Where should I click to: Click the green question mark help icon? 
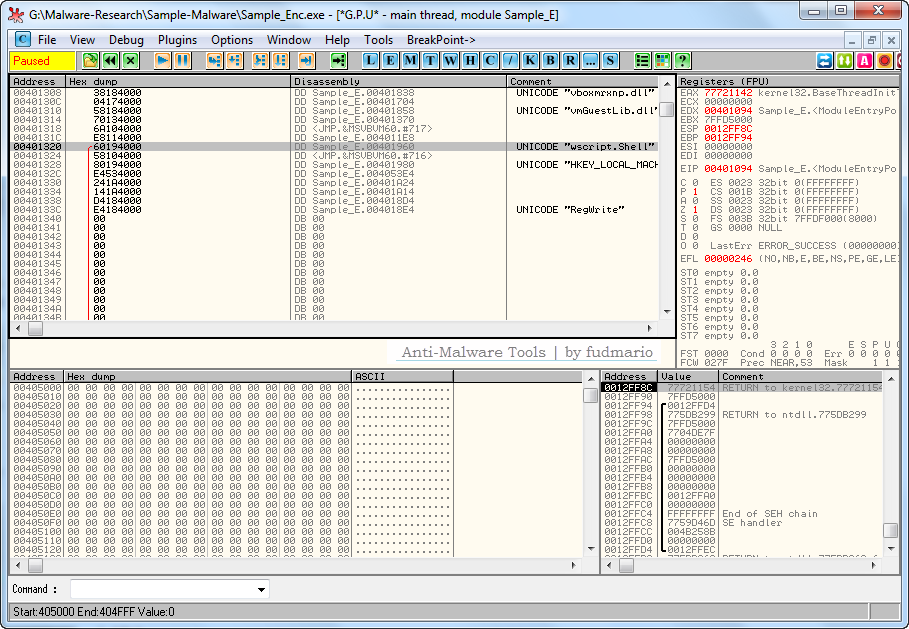click(682, 61)
